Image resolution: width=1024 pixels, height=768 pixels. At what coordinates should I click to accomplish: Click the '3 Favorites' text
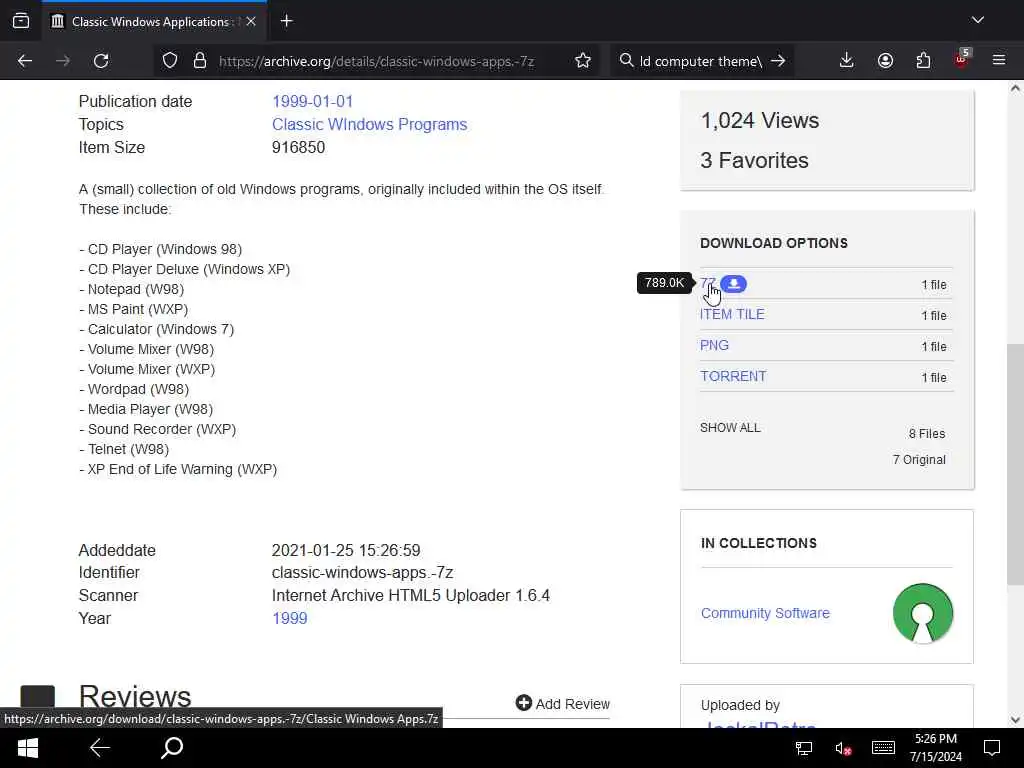754,160
